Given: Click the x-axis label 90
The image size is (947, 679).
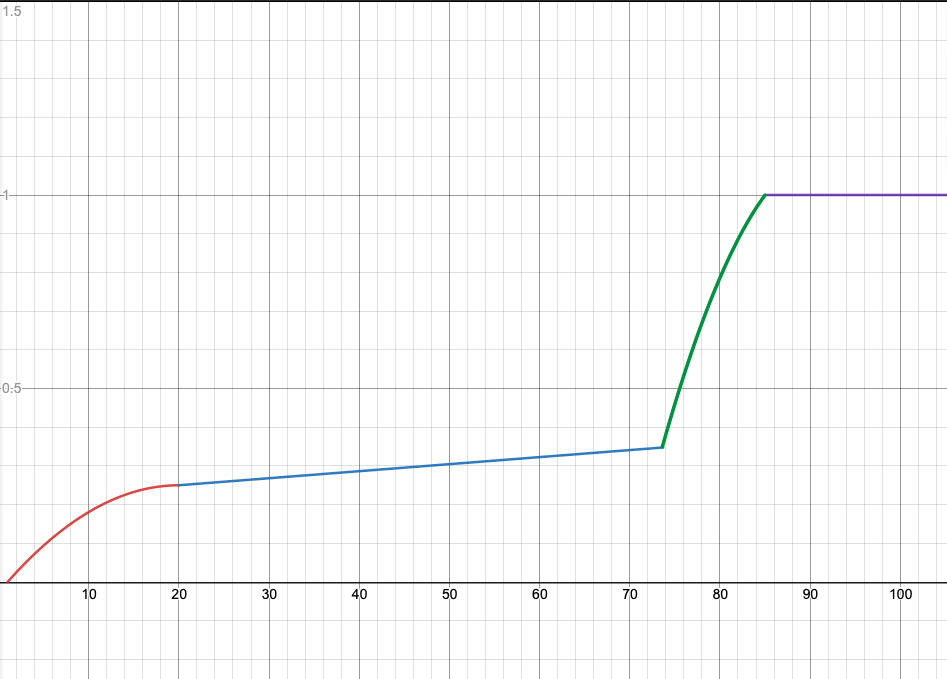Looking at the screenshot, I should coord(810,595).
